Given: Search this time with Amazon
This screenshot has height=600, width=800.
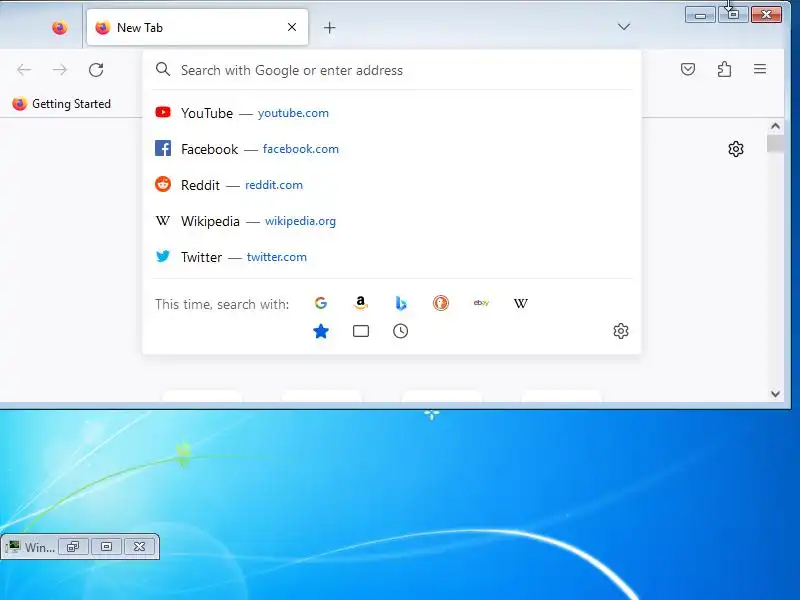Looking at the screenshot, I should click(x=361, y=303).
